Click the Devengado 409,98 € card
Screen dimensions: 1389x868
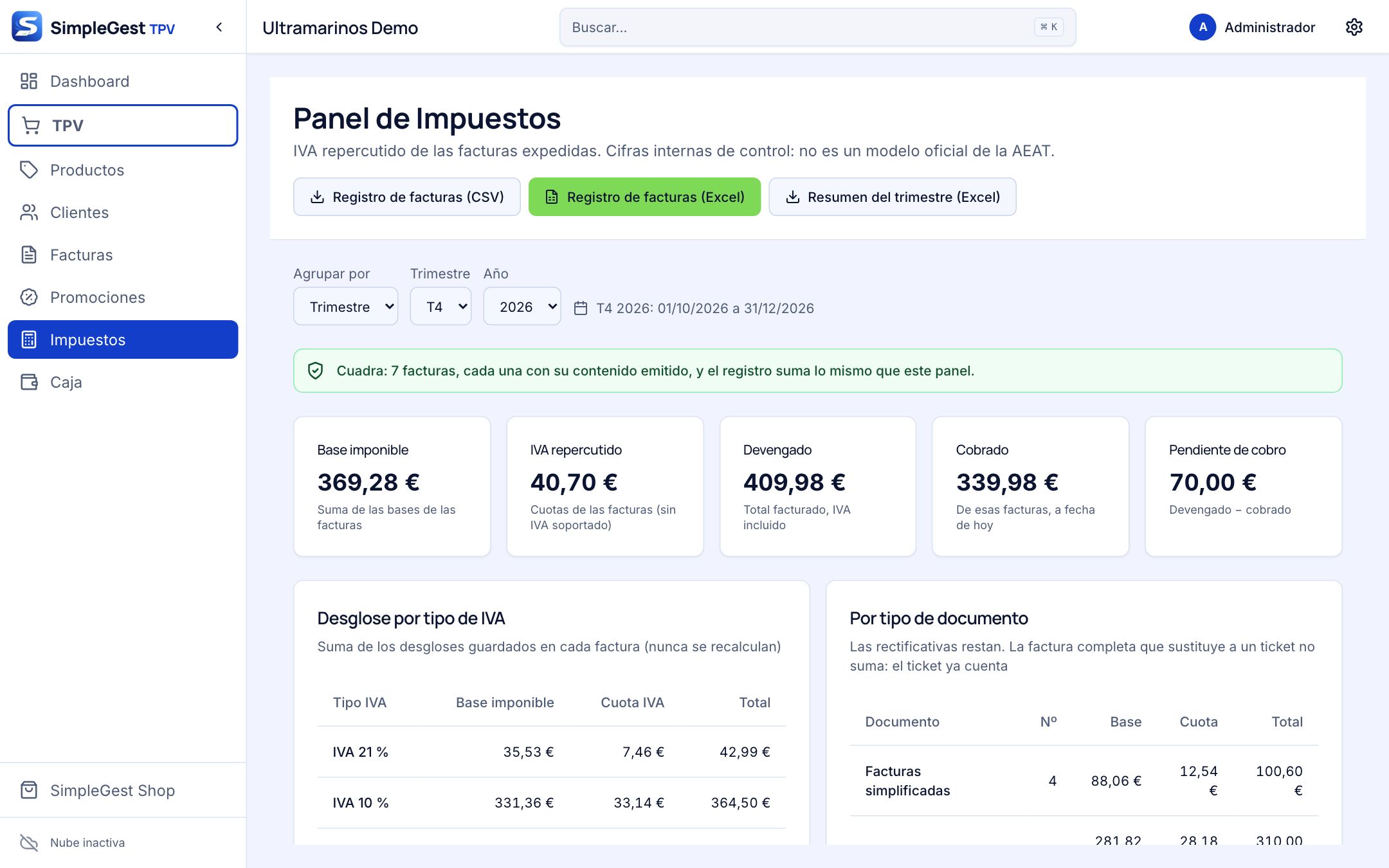818,486
